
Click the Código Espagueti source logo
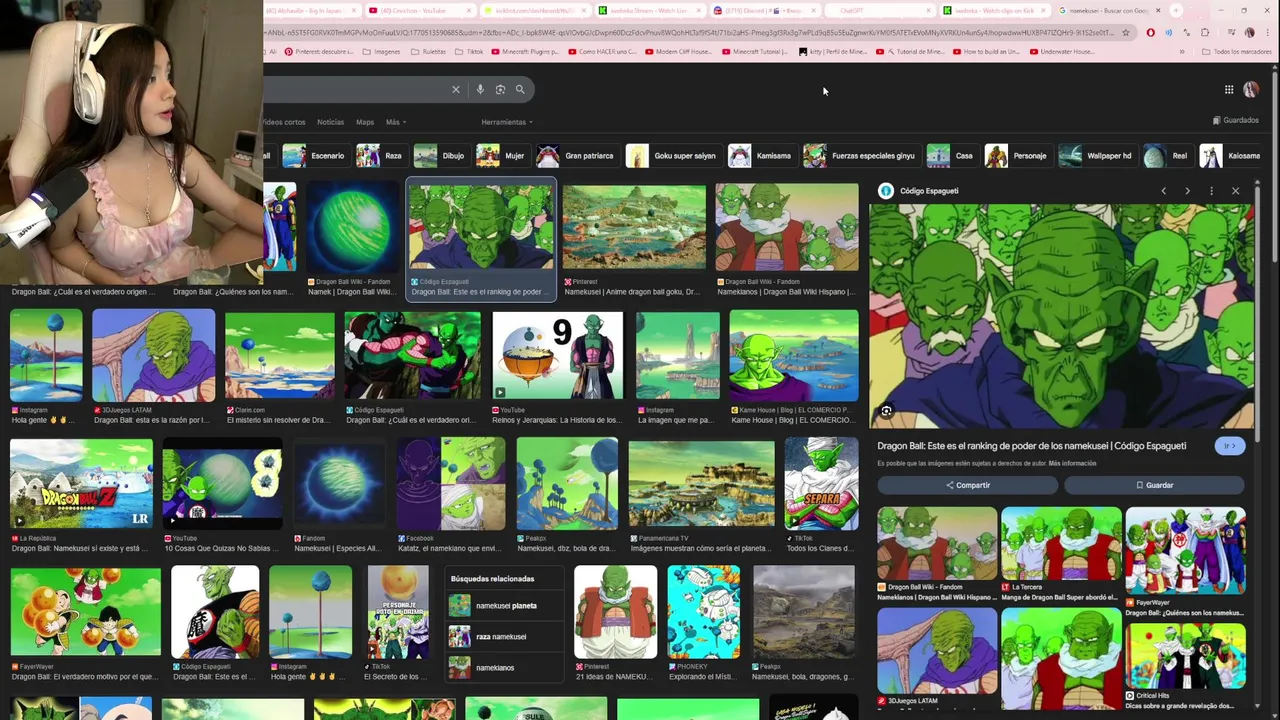pos(885,191)
